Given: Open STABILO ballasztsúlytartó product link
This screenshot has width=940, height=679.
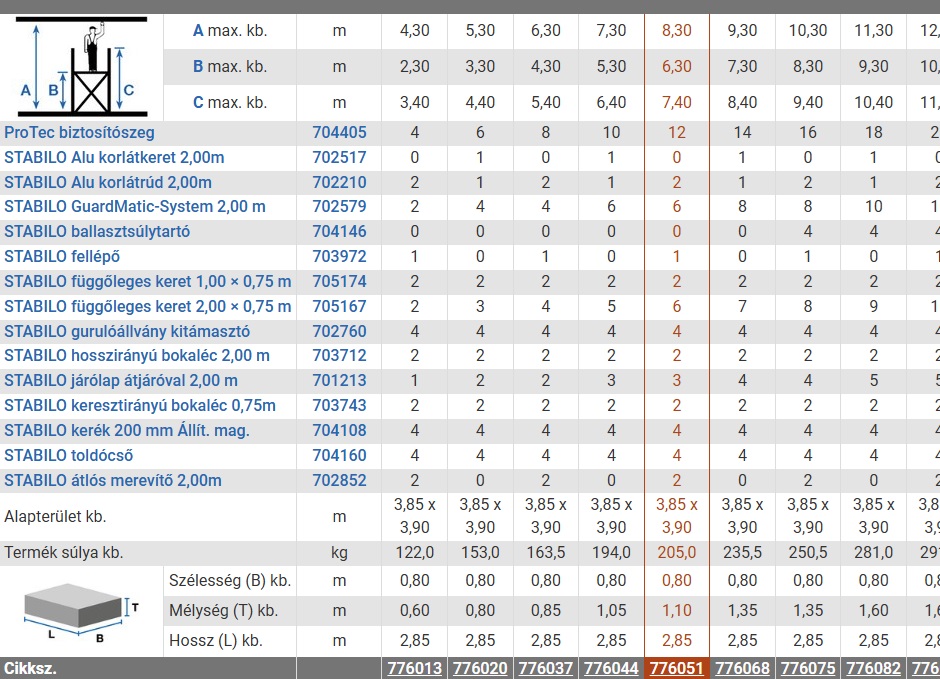Looking at the screenshot, I should pyautogui.click(x=97, y=231).
